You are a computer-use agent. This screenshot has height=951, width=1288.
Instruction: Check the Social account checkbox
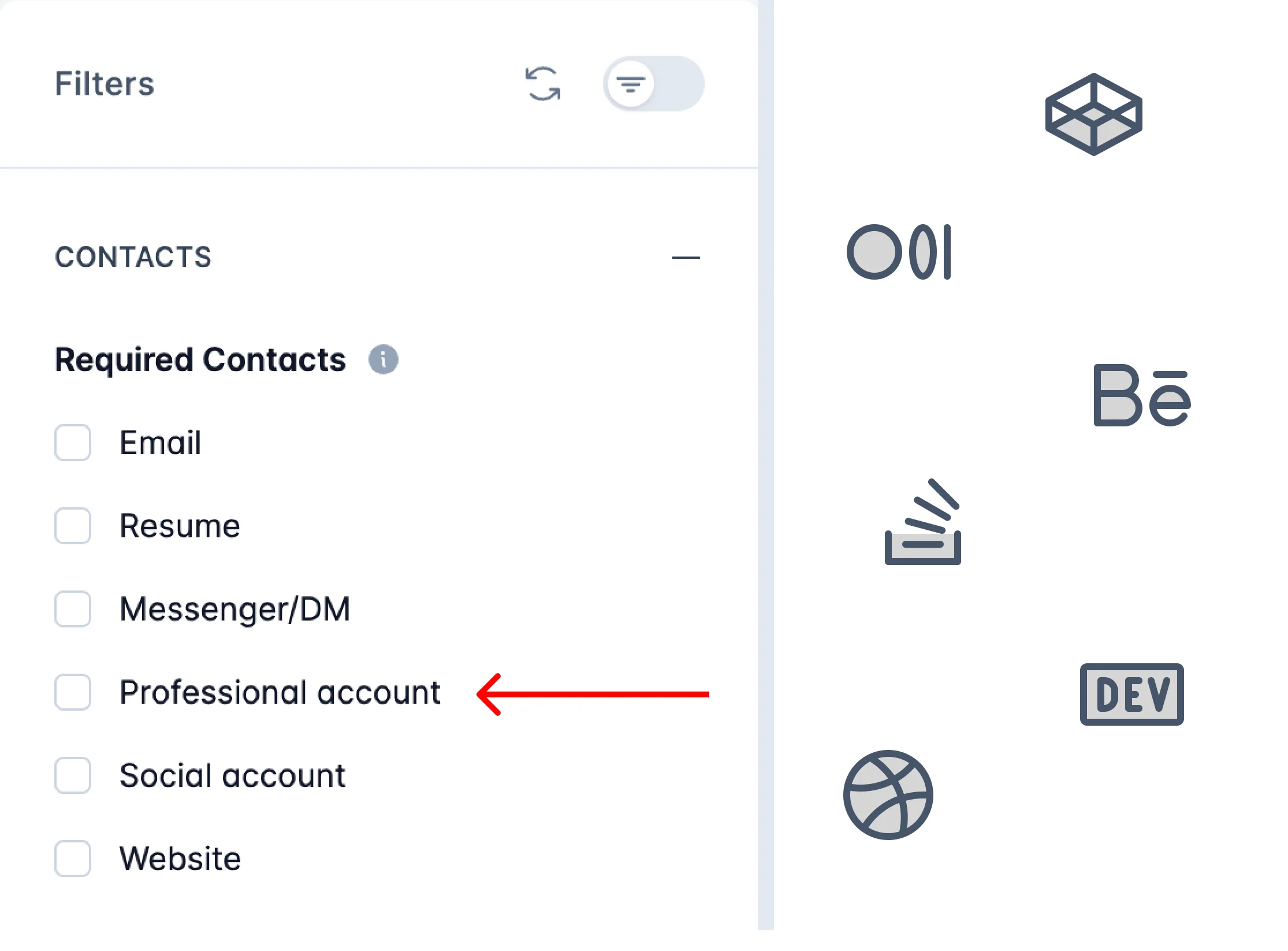pos(73,775)
